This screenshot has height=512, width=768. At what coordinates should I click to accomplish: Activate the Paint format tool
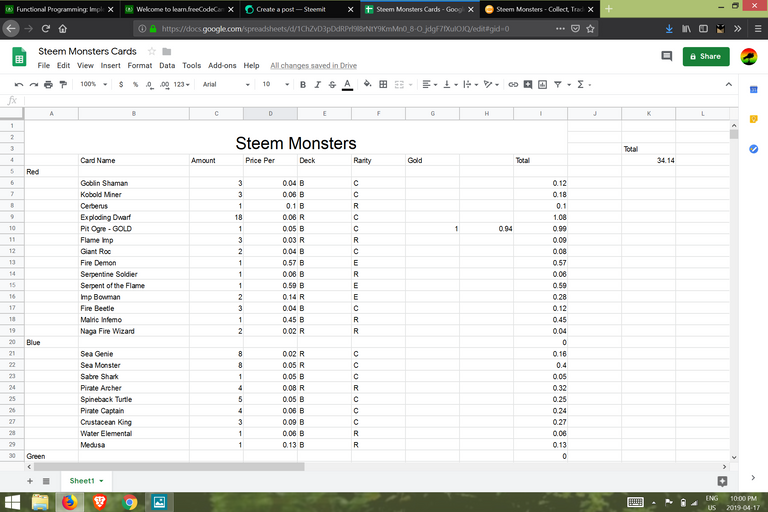[63, 85]
